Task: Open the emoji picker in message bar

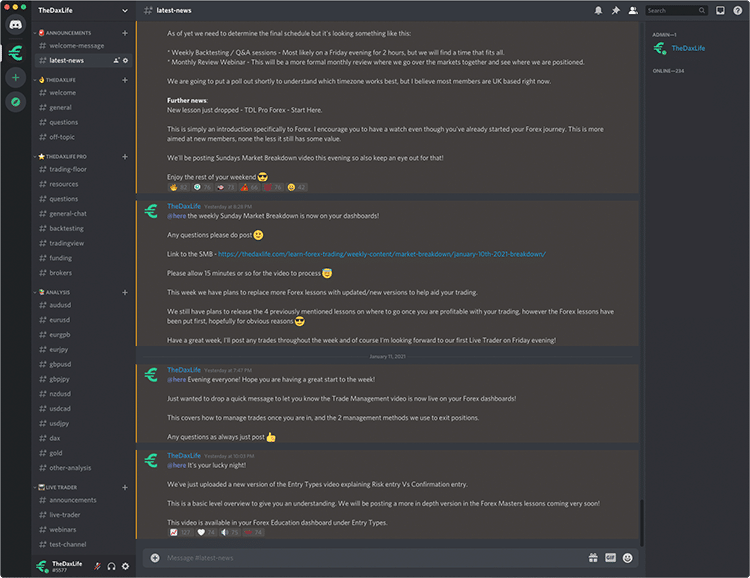Action: (627, 557)
